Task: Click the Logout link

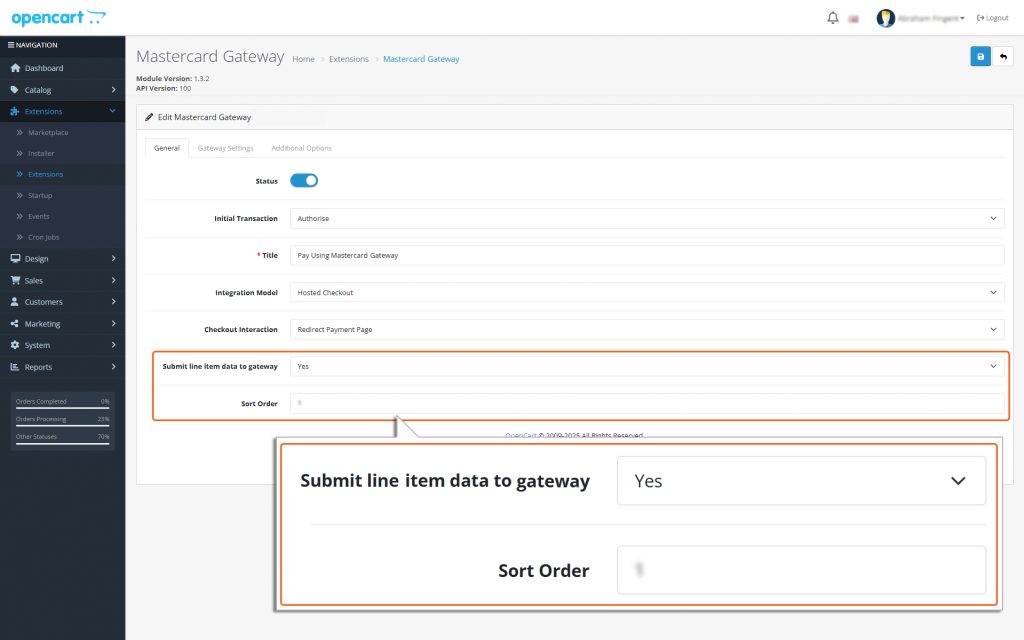Action: pos(993,18)
